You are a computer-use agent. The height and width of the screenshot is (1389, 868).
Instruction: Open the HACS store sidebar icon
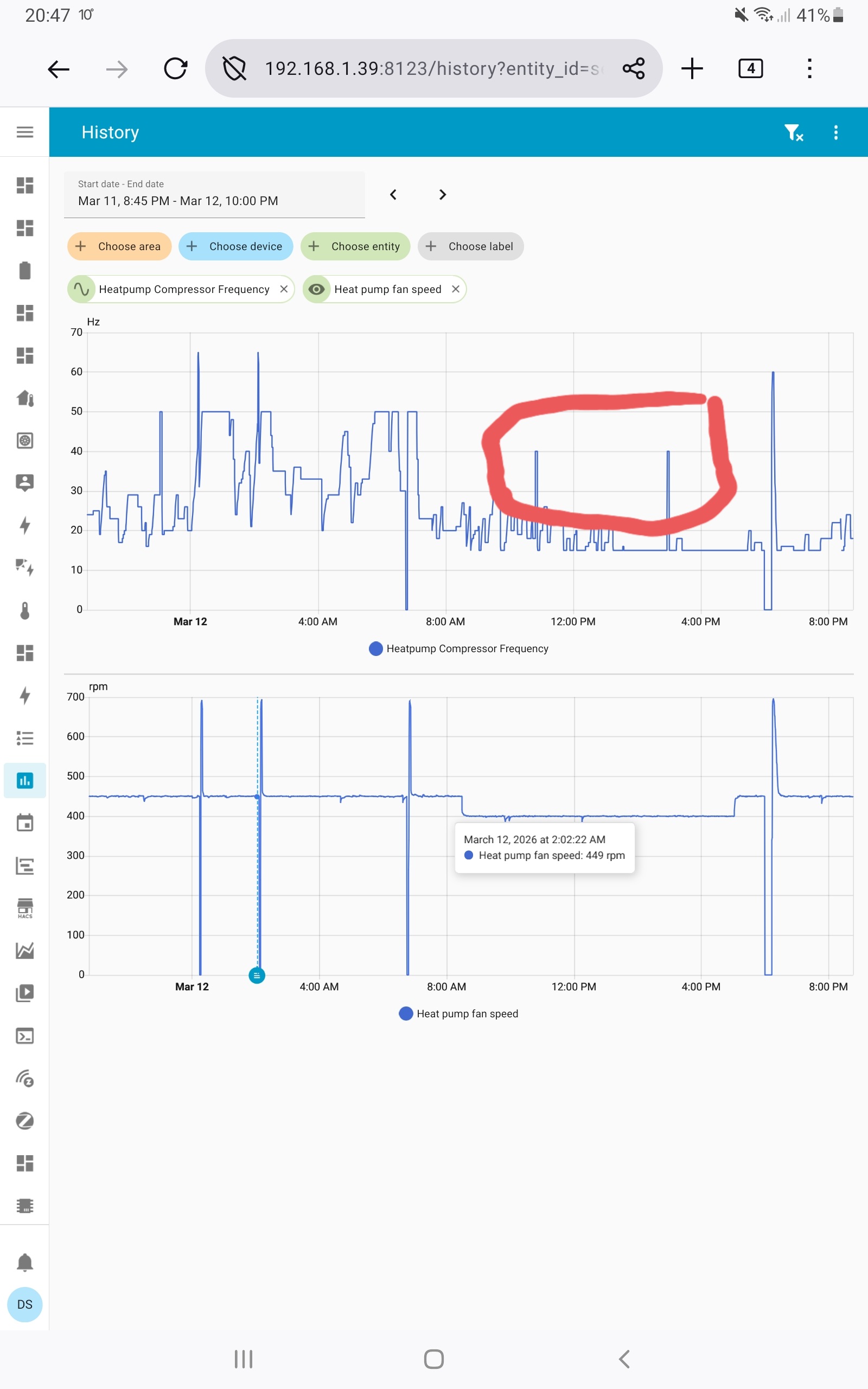point(25,908)
